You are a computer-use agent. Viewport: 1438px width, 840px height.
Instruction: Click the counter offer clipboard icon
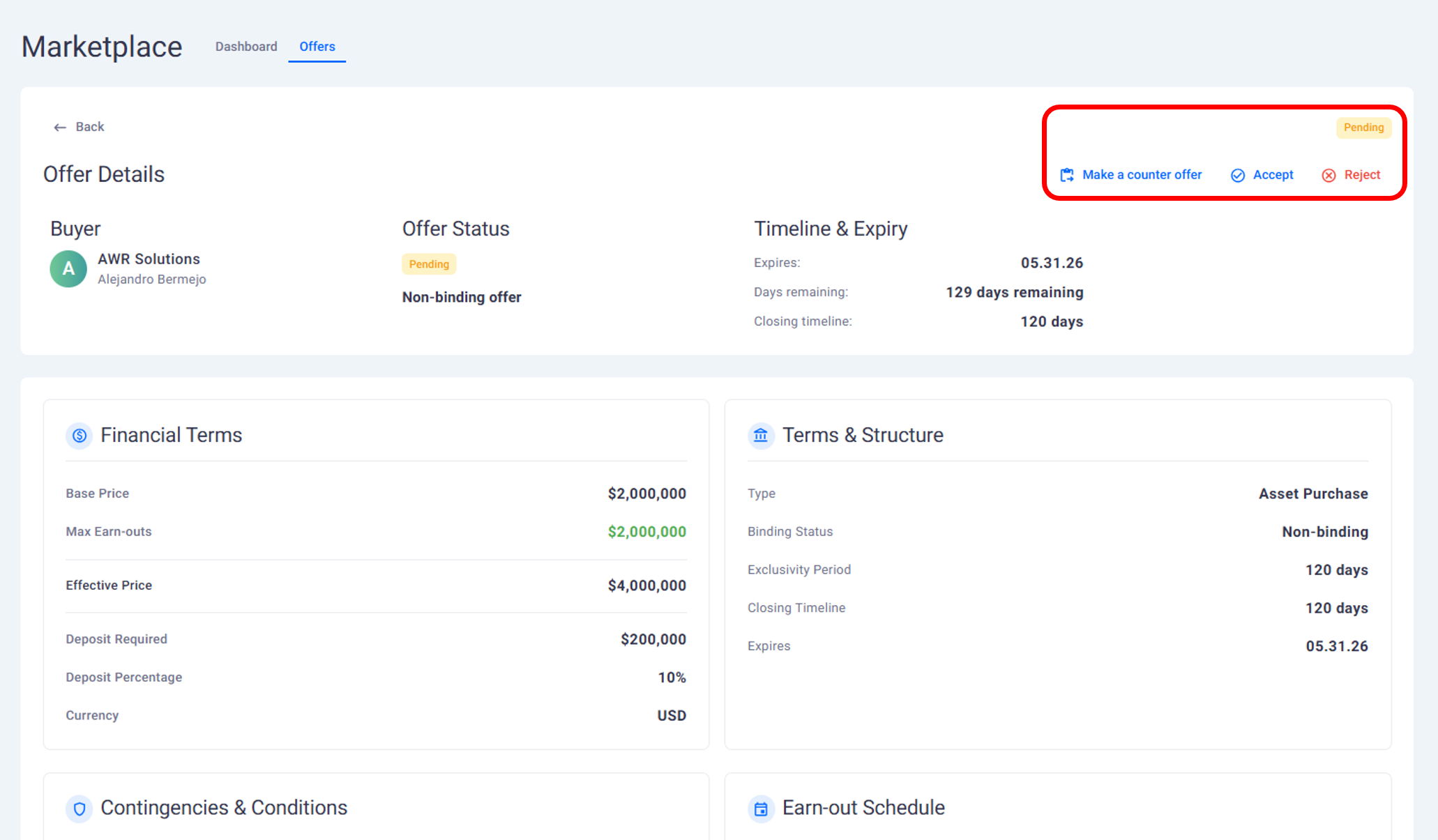[1067, 175]
